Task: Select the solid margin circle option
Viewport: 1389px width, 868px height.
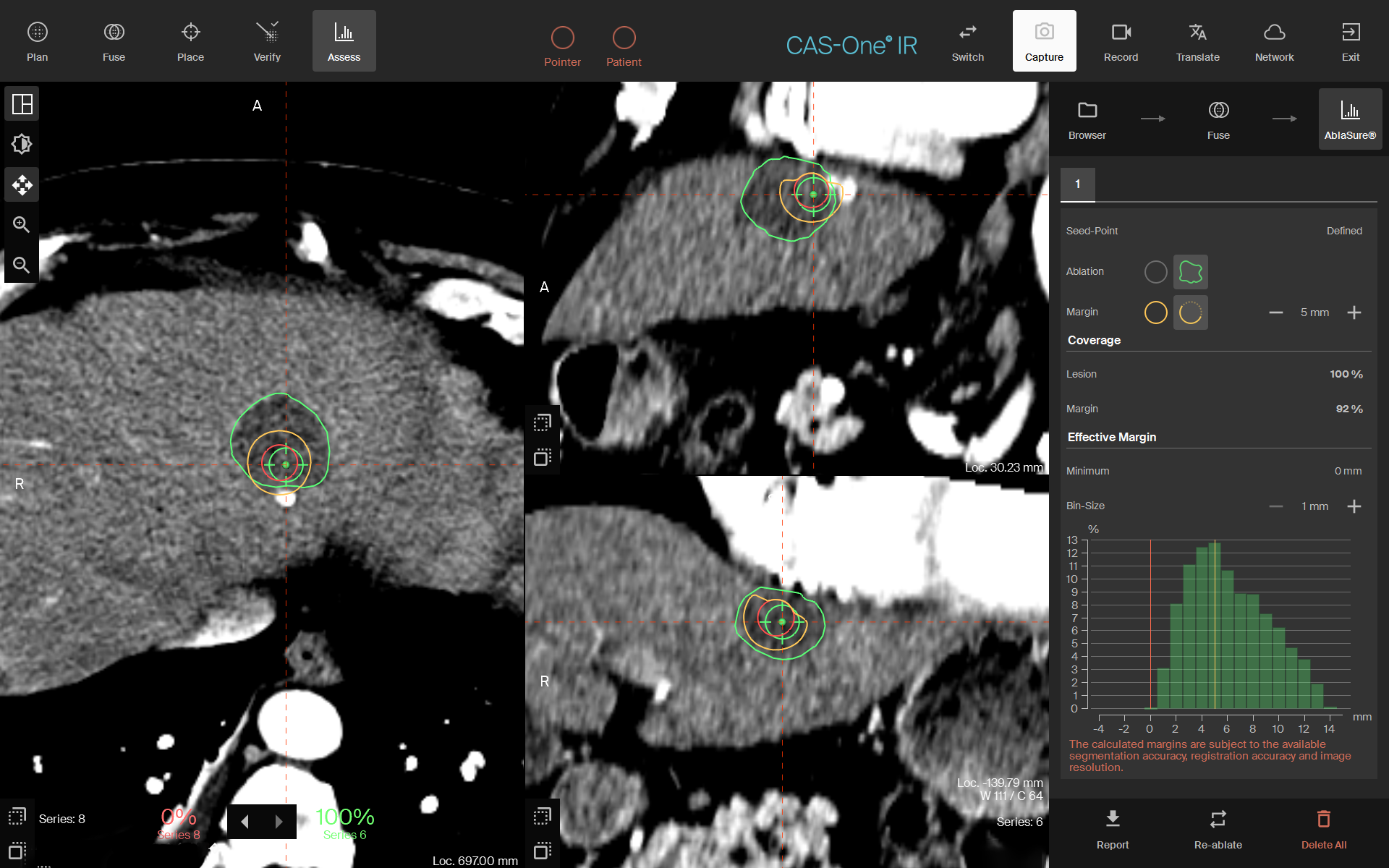Action: pos(1156,312)
